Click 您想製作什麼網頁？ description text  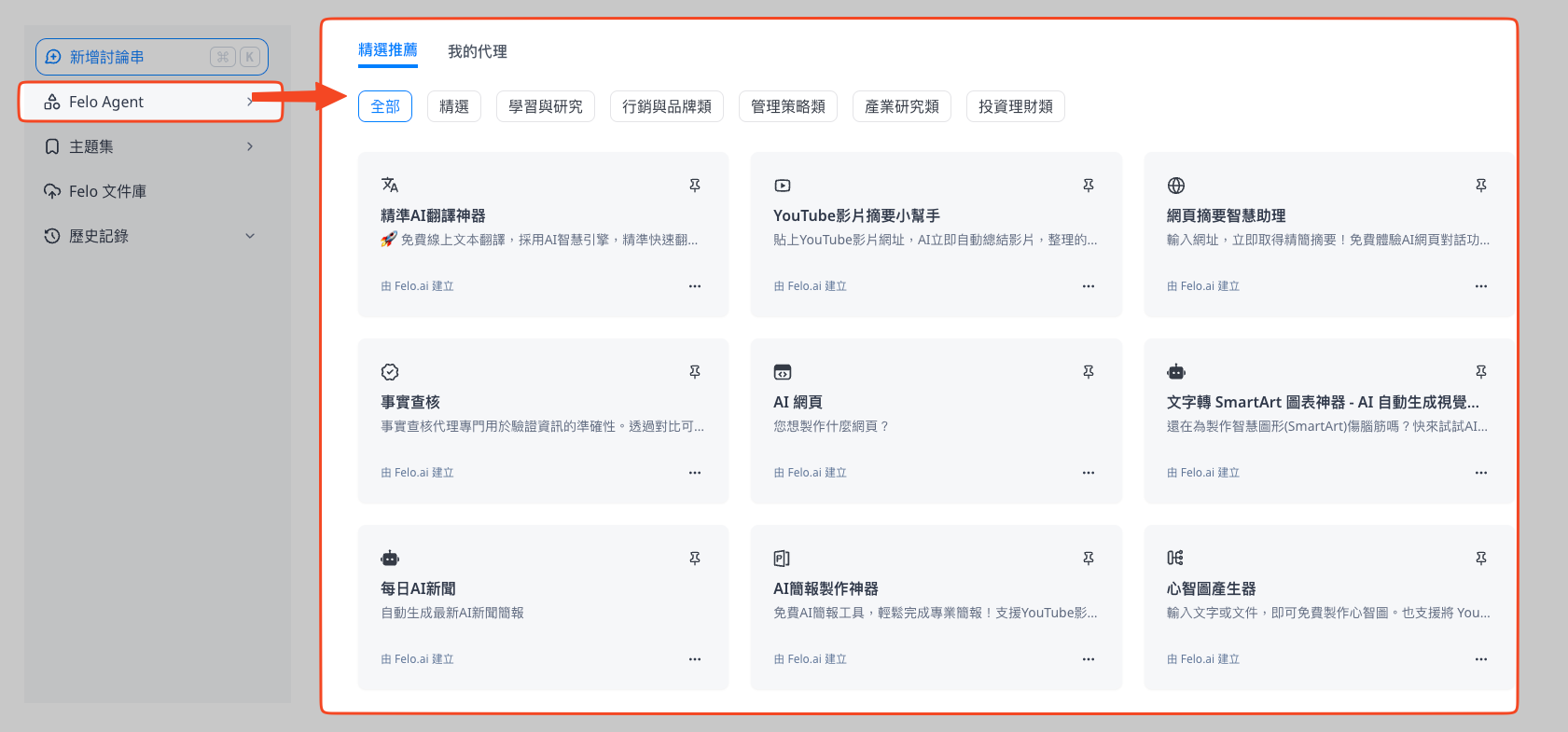(x=831, y=426)
